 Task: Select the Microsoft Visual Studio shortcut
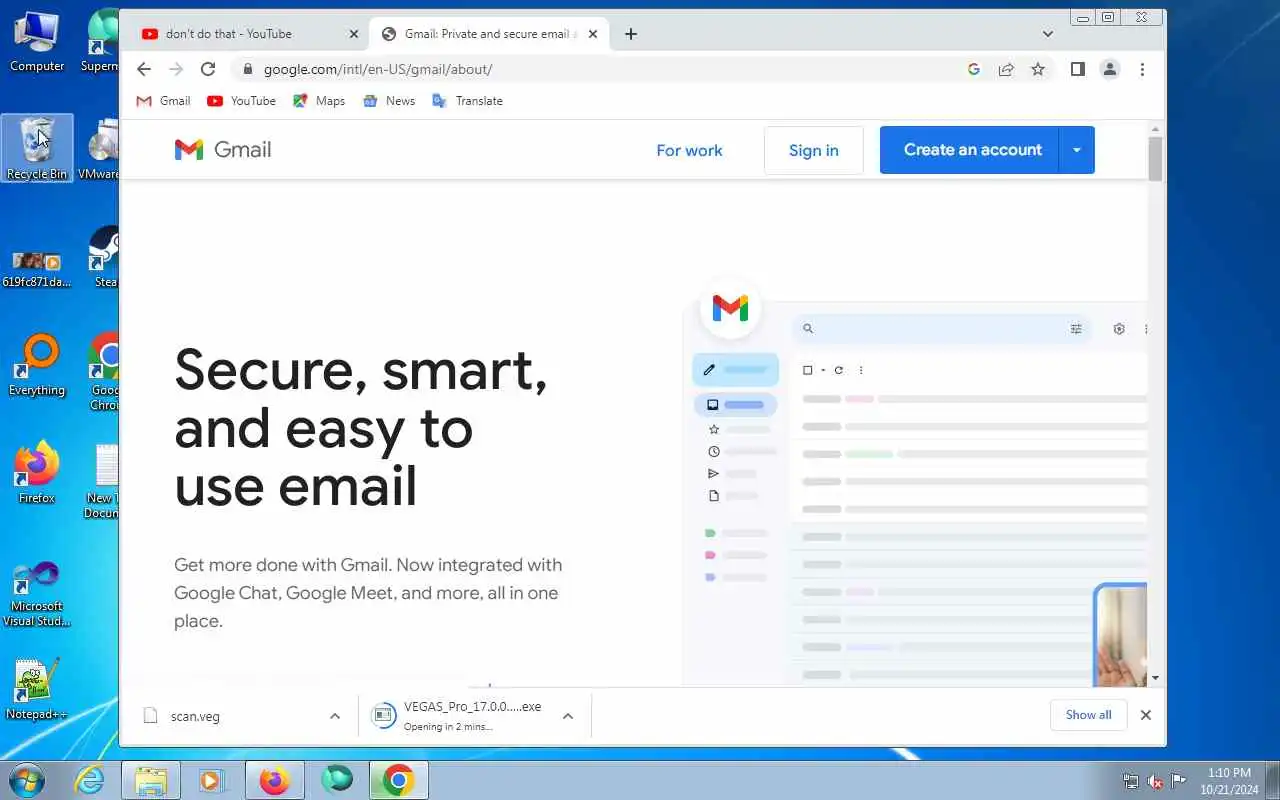[37, 594]
